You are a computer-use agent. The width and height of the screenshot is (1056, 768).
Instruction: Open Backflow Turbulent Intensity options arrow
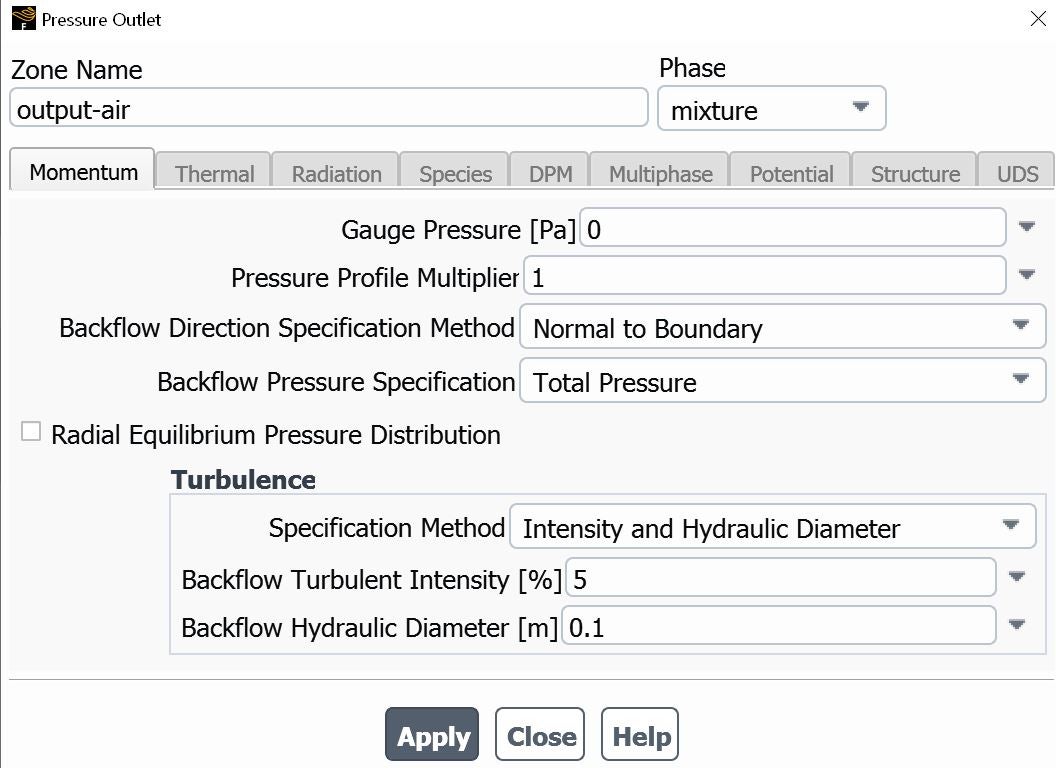[1017, 576]
